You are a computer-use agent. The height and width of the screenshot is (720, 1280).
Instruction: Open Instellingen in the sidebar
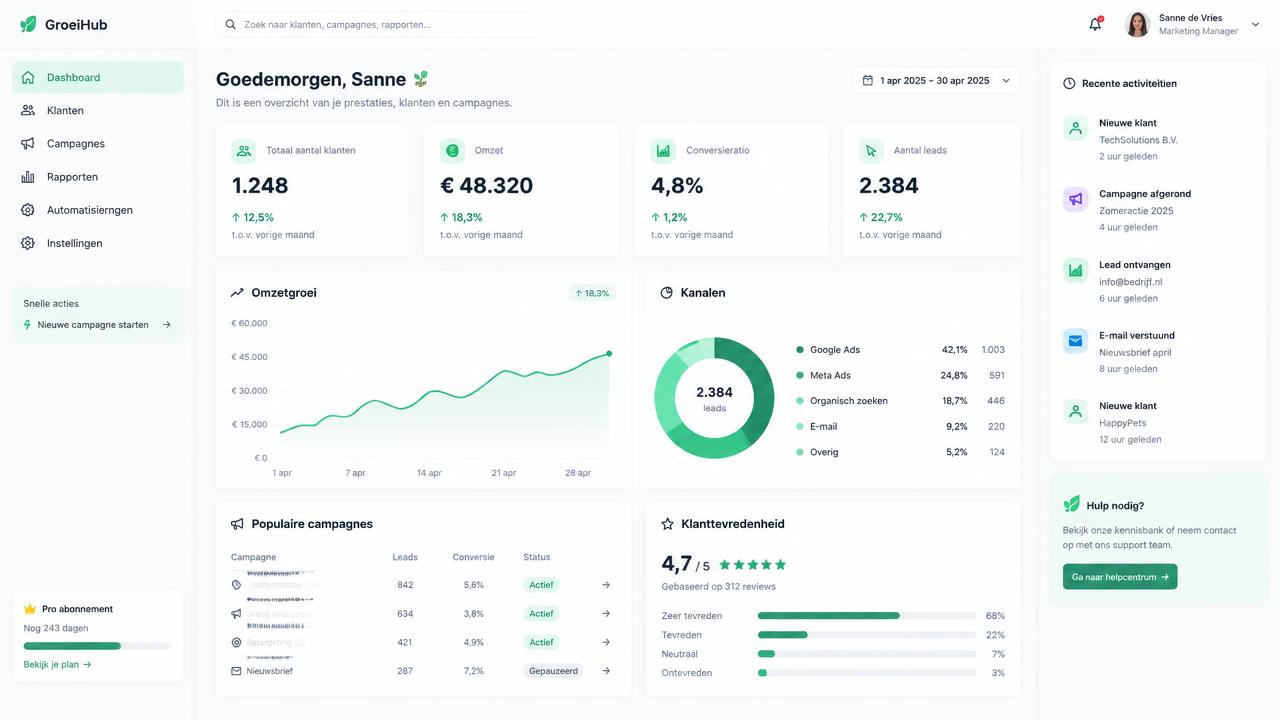tap(98, 243)
